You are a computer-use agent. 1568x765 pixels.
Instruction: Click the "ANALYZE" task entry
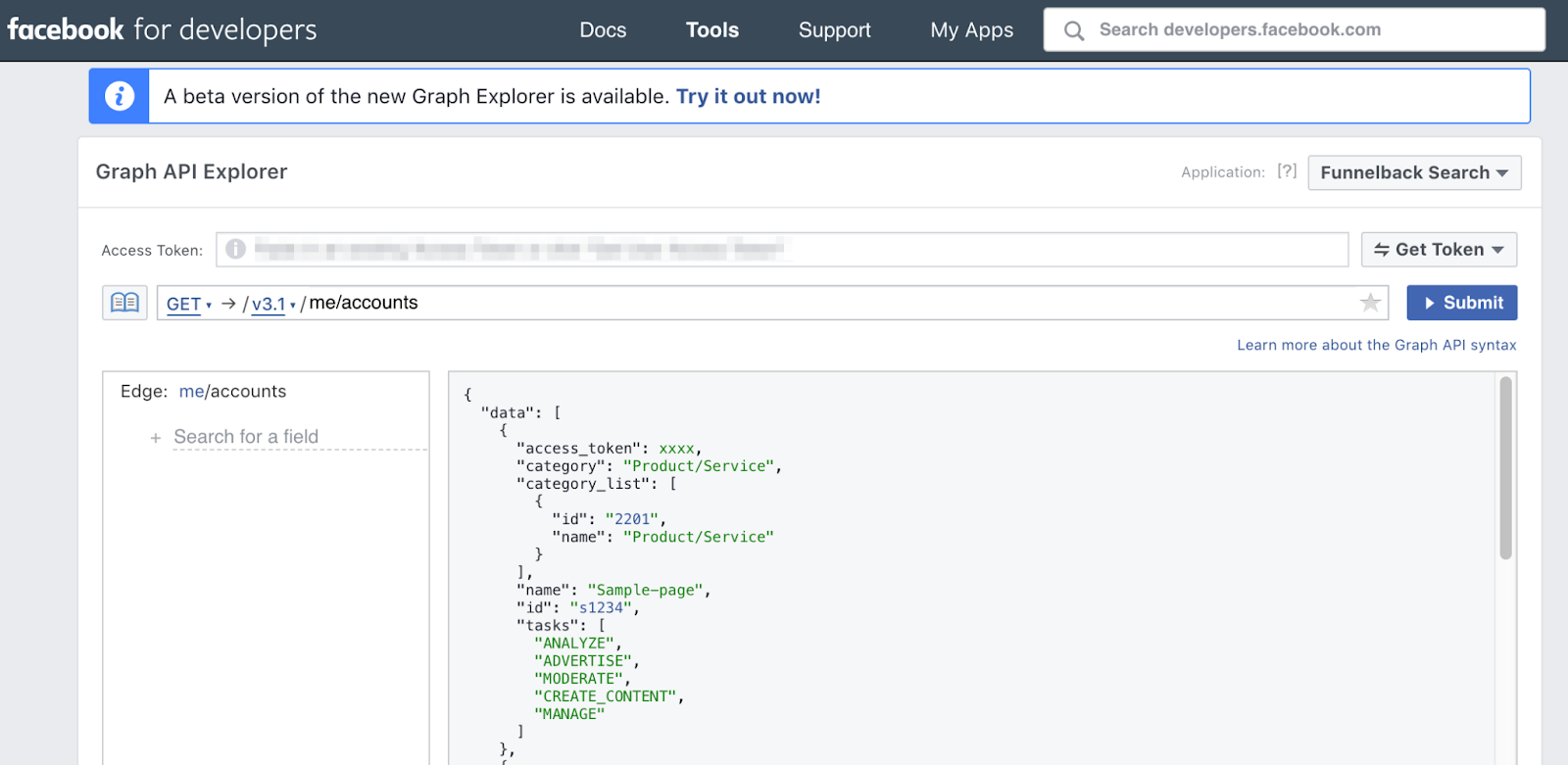pos(574,643)
